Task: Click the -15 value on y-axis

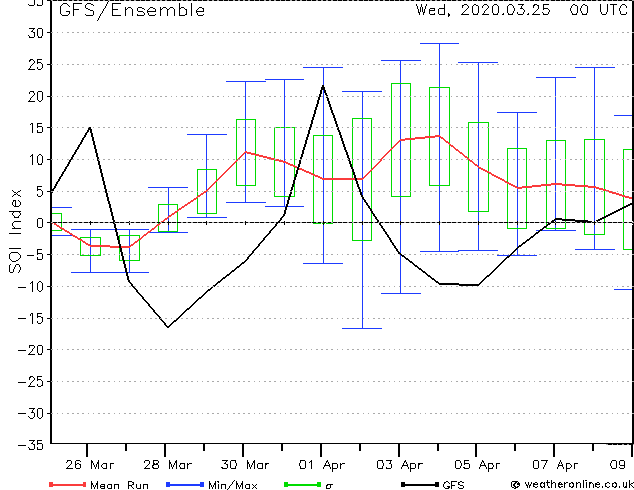Action: point(31,318)
